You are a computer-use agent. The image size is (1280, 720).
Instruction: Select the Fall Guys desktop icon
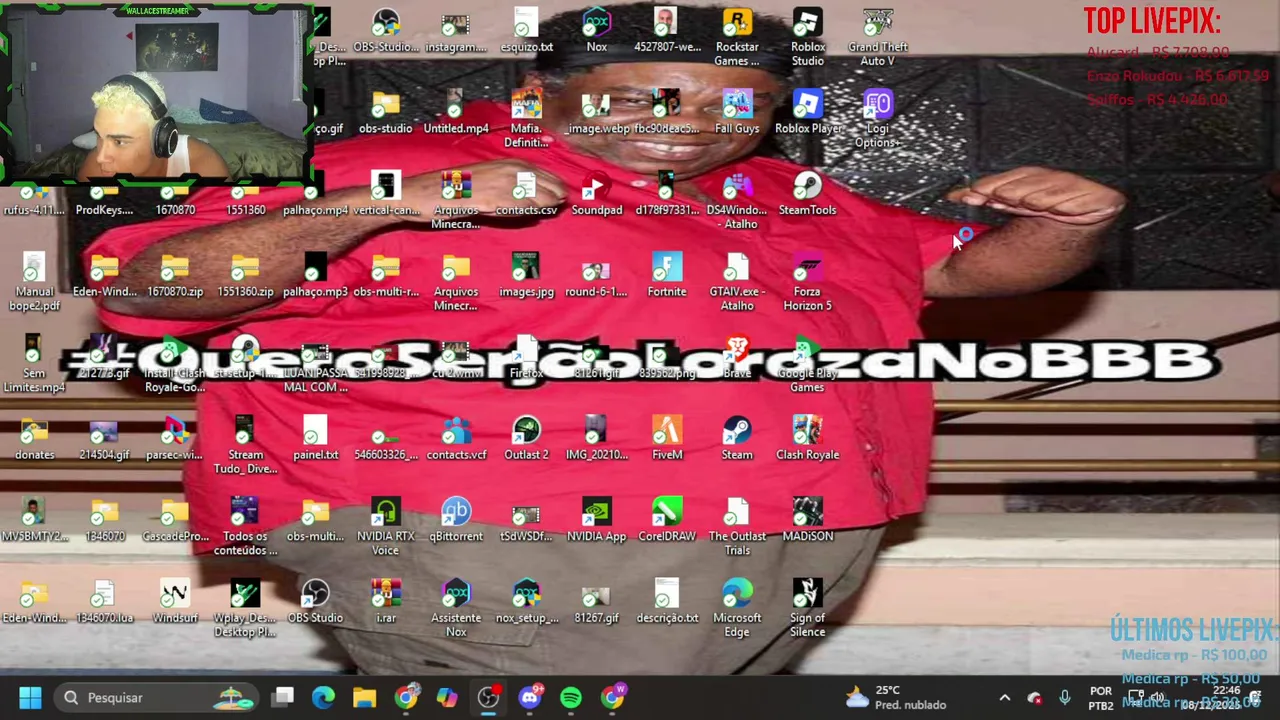737,112
